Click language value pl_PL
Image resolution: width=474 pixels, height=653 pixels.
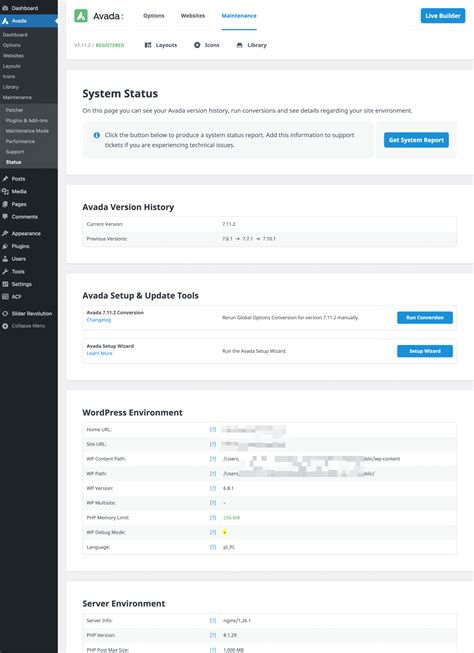229,547
